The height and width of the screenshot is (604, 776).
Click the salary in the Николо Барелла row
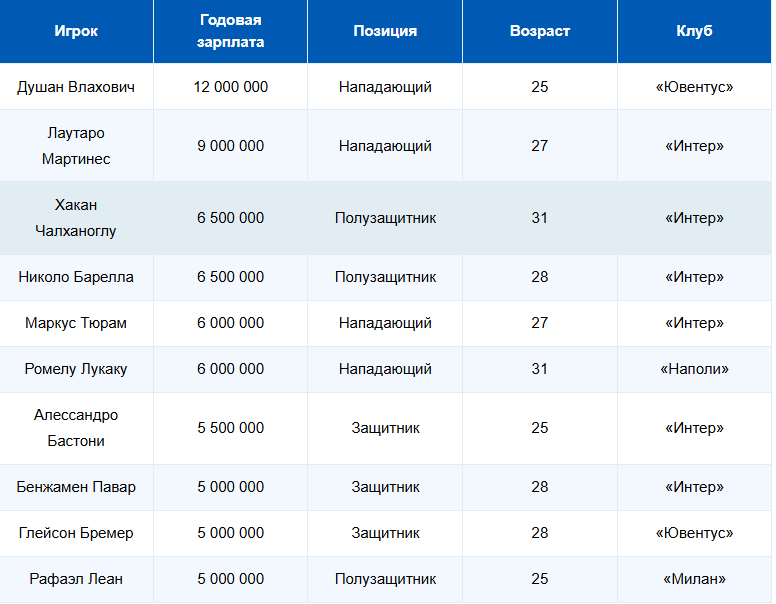pos(231,277)
